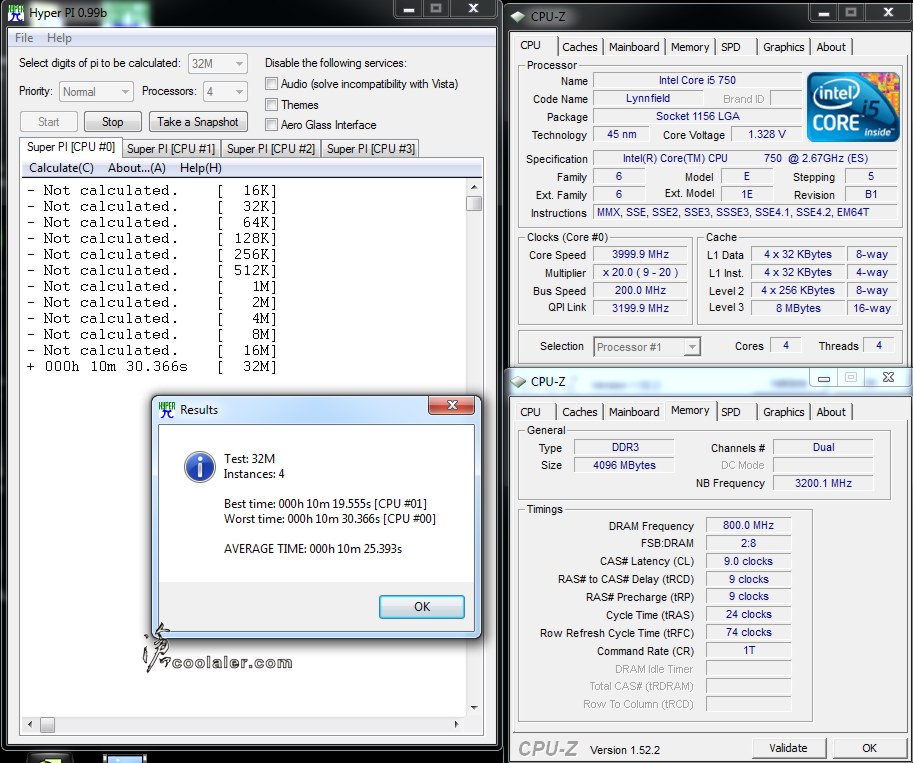Toggle the Aero Glass Interface checkbox
Viewport: 913px width, 763px height.
pyautogui.click(x=271, y=124)
